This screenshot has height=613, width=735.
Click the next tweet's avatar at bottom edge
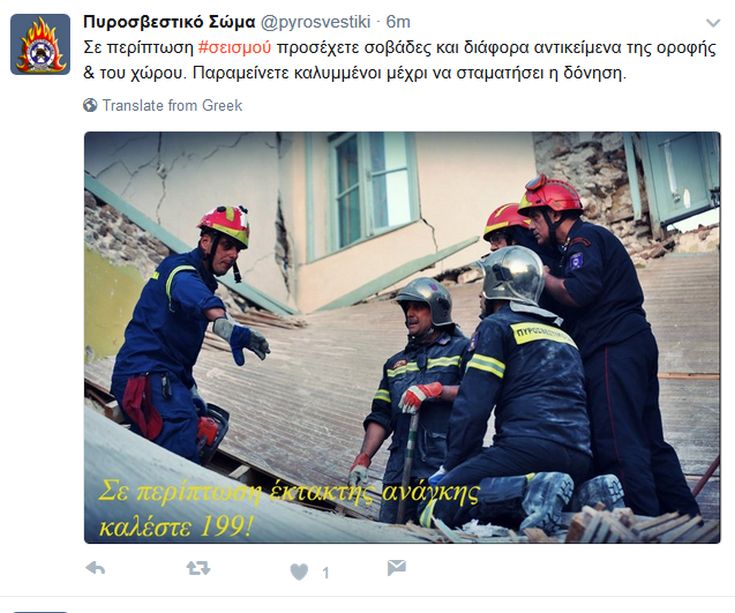coord(40,611)
